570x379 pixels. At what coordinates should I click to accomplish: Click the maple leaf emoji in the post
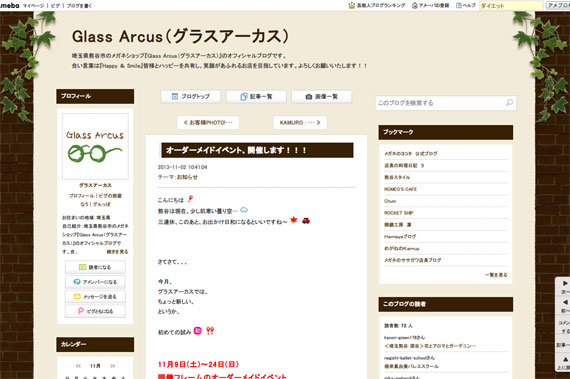[294, 220]
